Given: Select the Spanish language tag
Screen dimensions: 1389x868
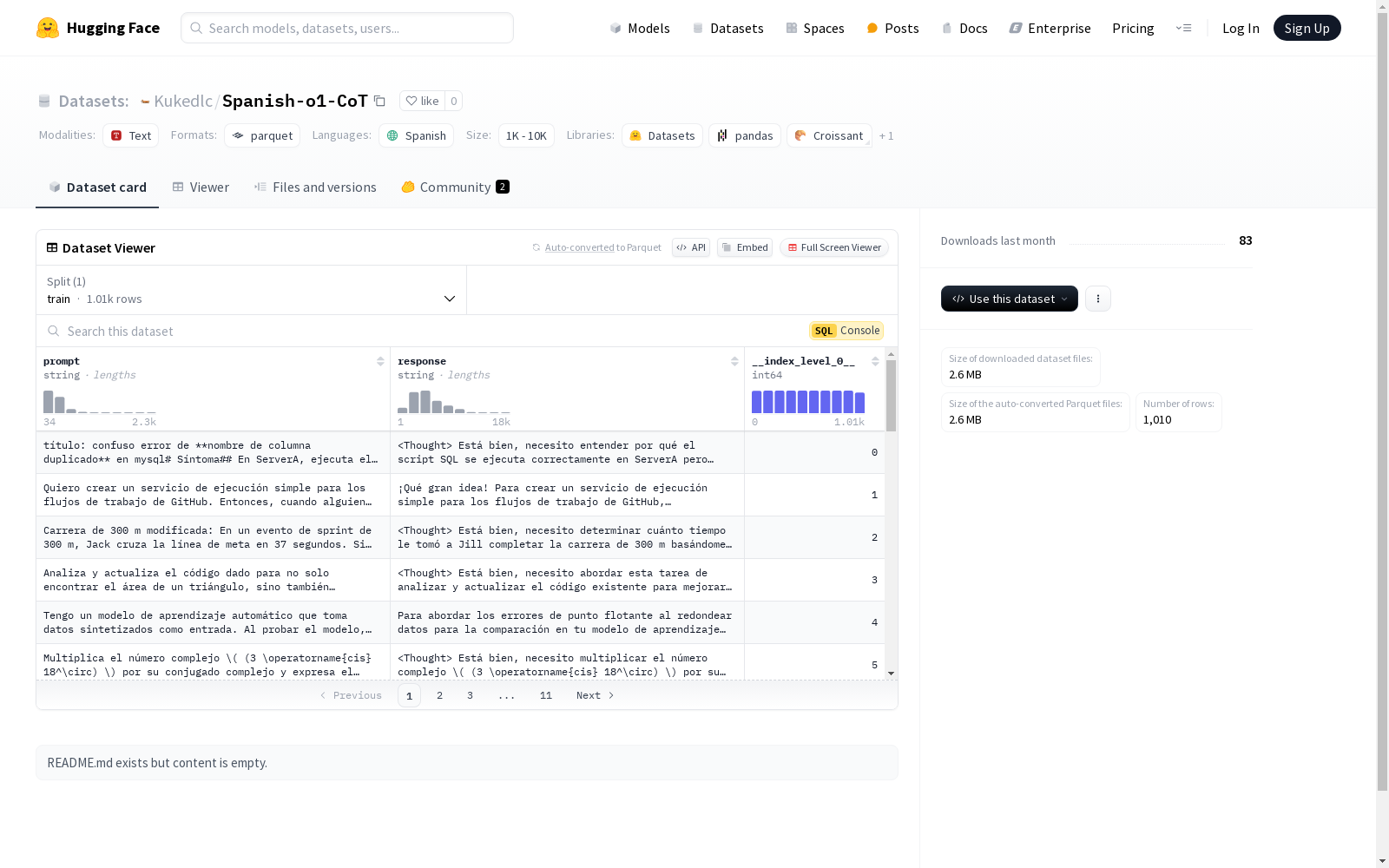Looking at the screenshot, I should [416, 135].
